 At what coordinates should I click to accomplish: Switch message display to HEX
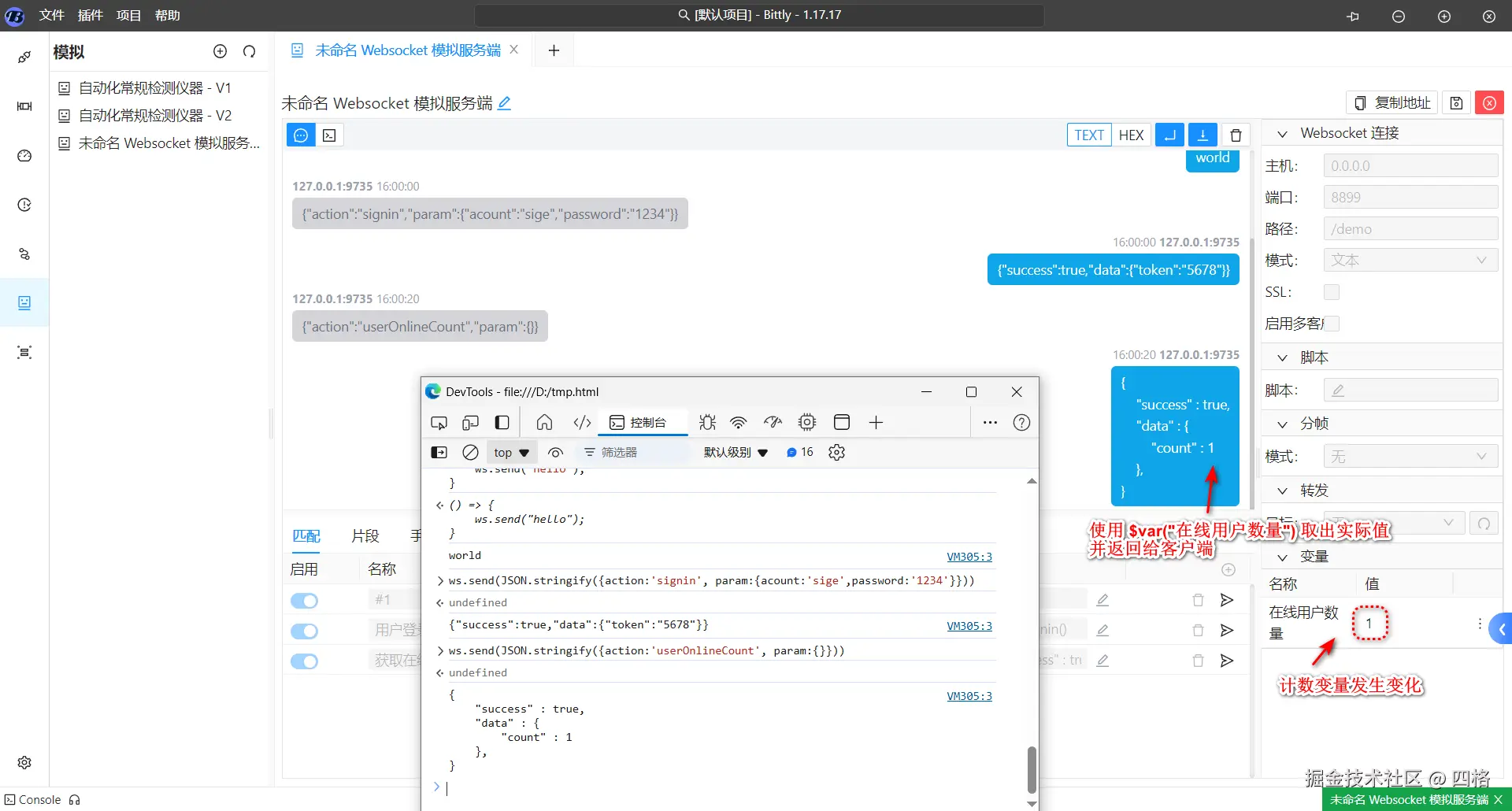point(1131,135)
